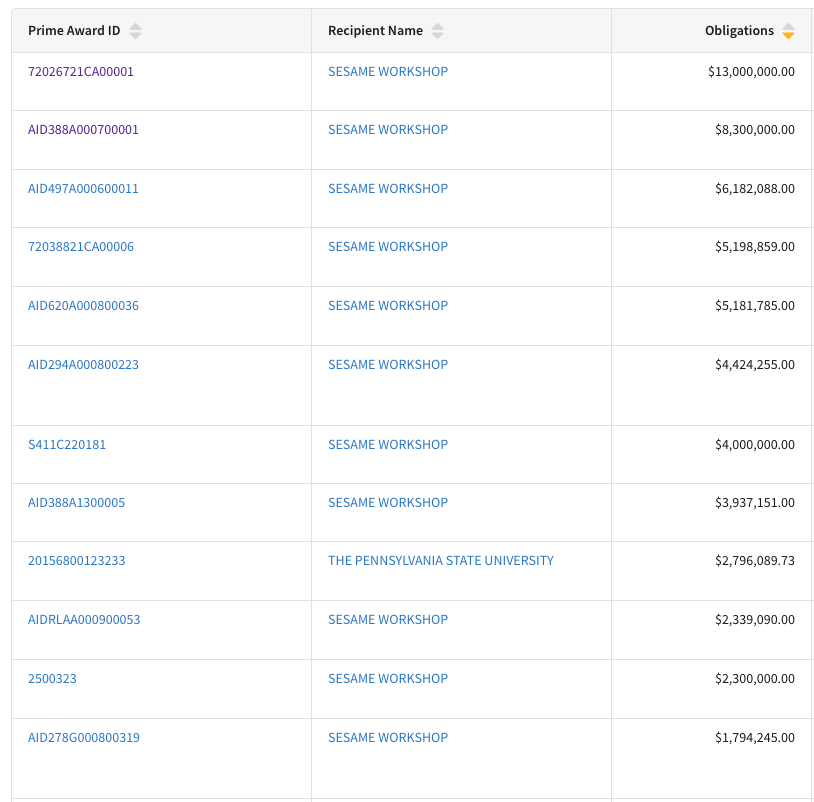Open Sesame Workshop recipient for award AID497A000600011
The width and height of the screenshot is (814, 802).
pos(388,188)
